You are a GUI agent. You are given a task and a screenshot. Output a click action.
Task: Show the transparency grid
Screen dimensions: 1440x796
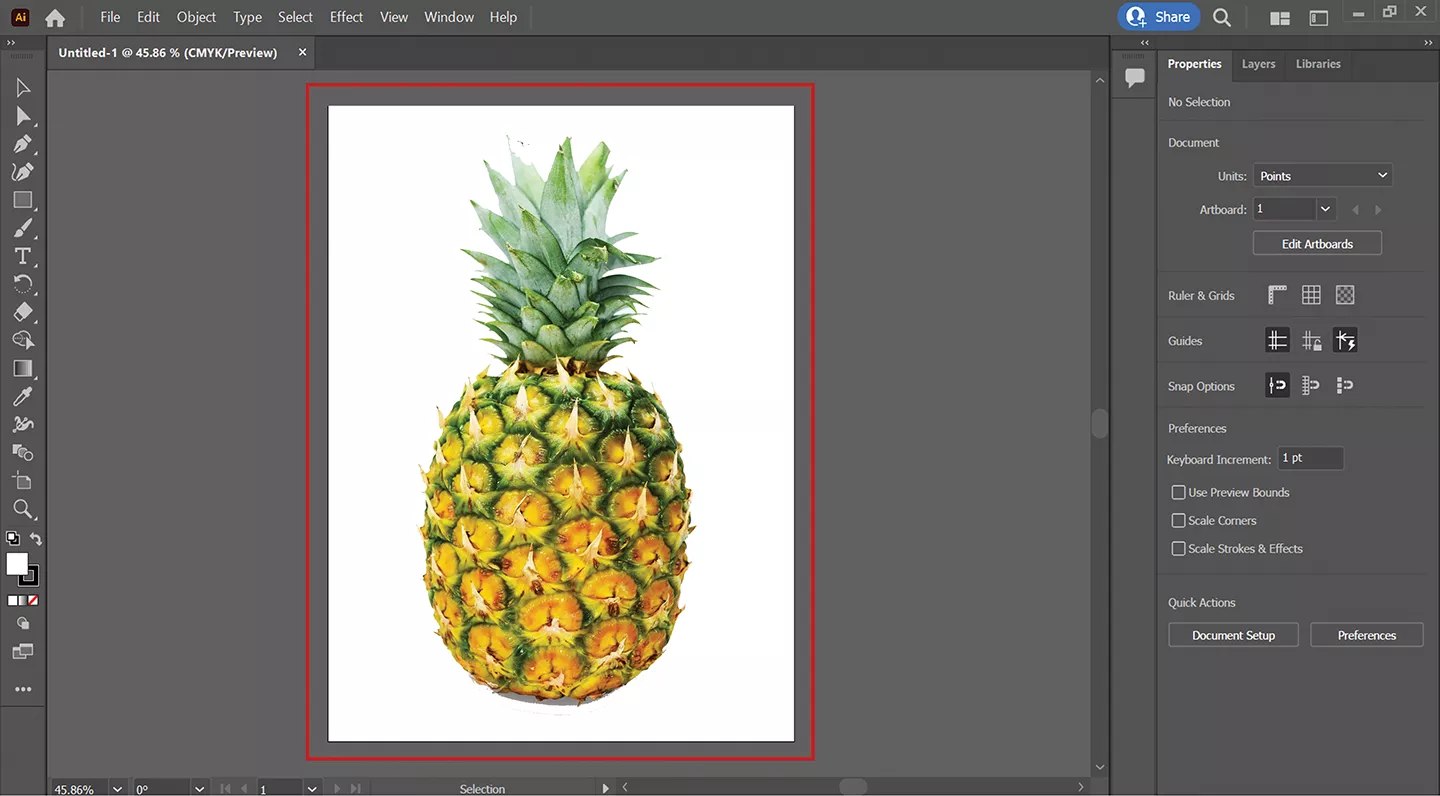click(x=1345, y=294)
